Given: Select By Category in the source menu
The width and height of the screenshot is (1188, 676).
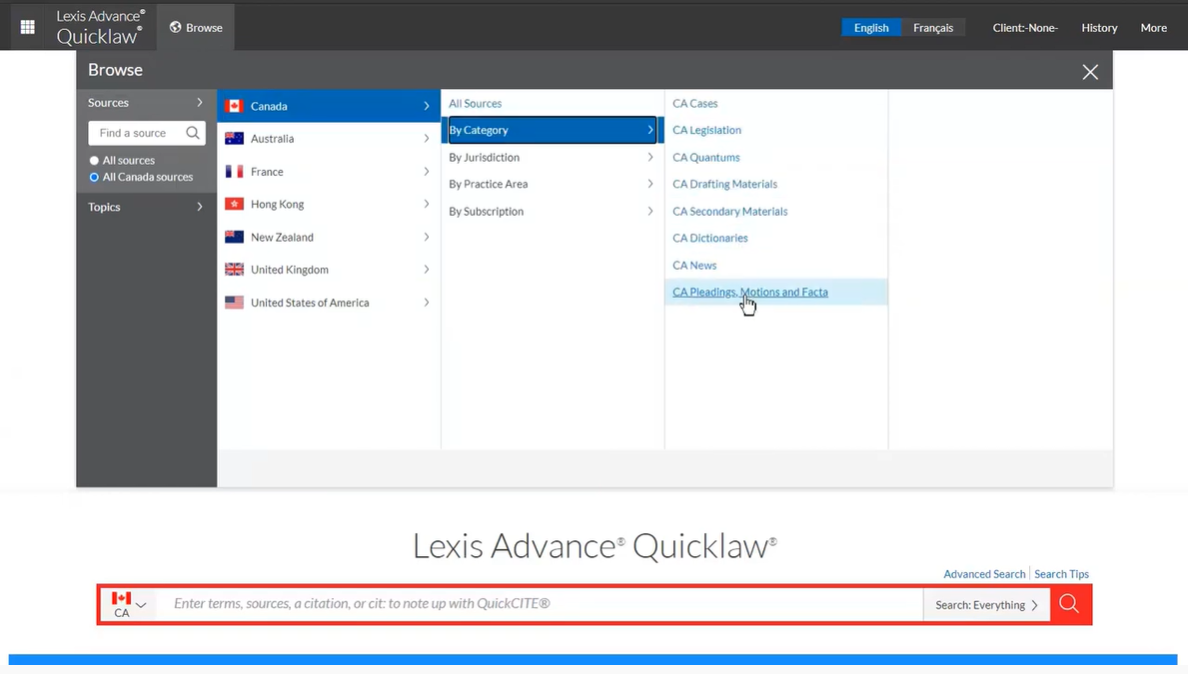Looking at the screenshot, I should click(x=552, y=130).
